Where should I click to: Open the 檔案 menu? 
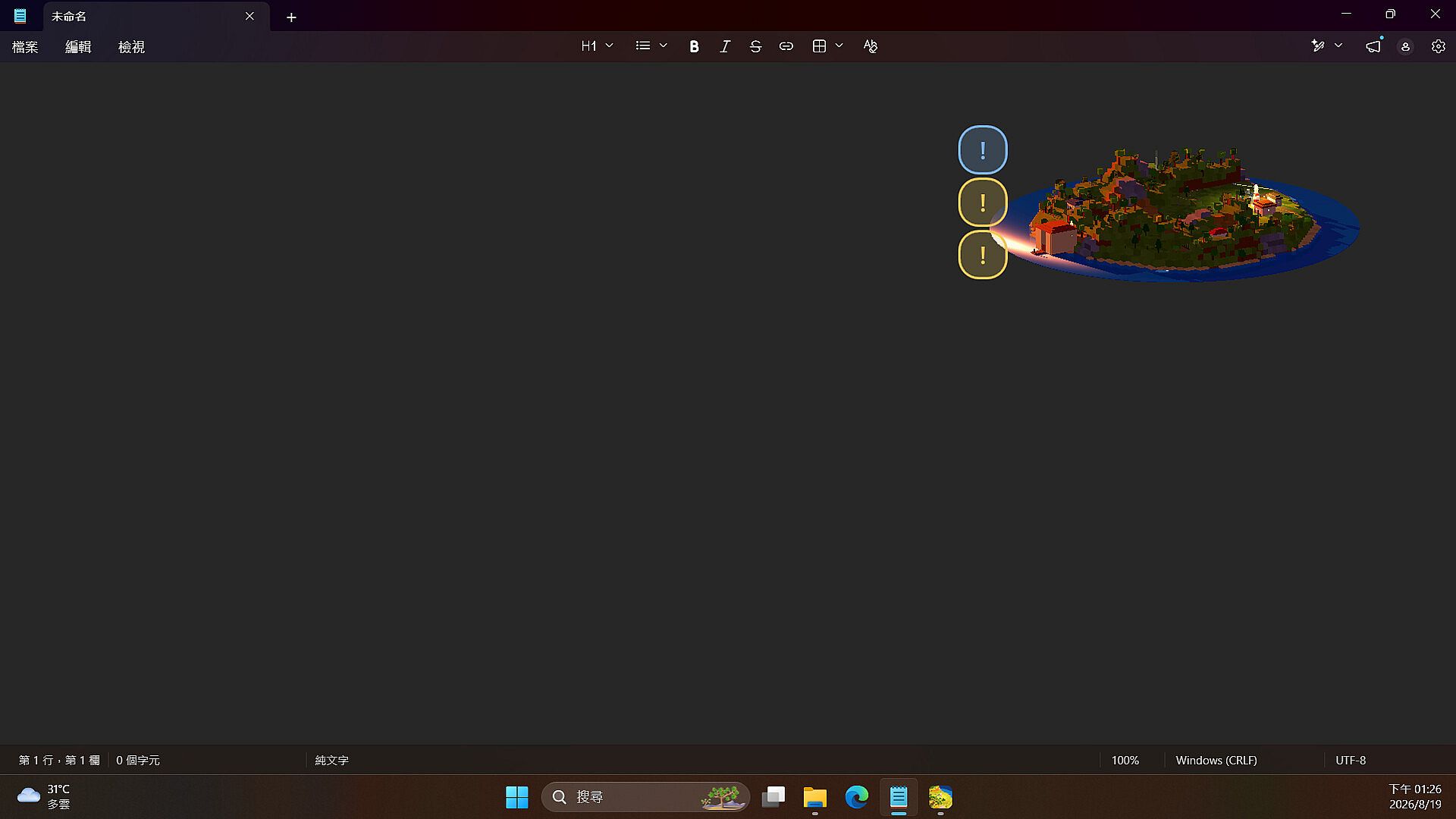click(25, 47)
